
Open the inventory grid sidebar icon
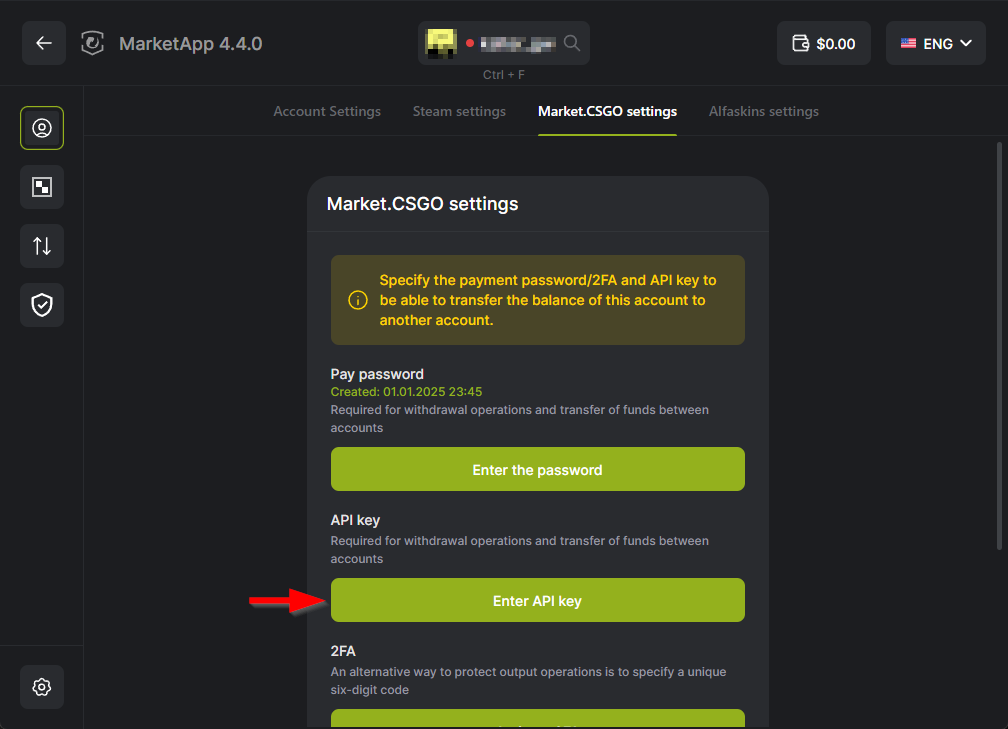pos(42,187)
